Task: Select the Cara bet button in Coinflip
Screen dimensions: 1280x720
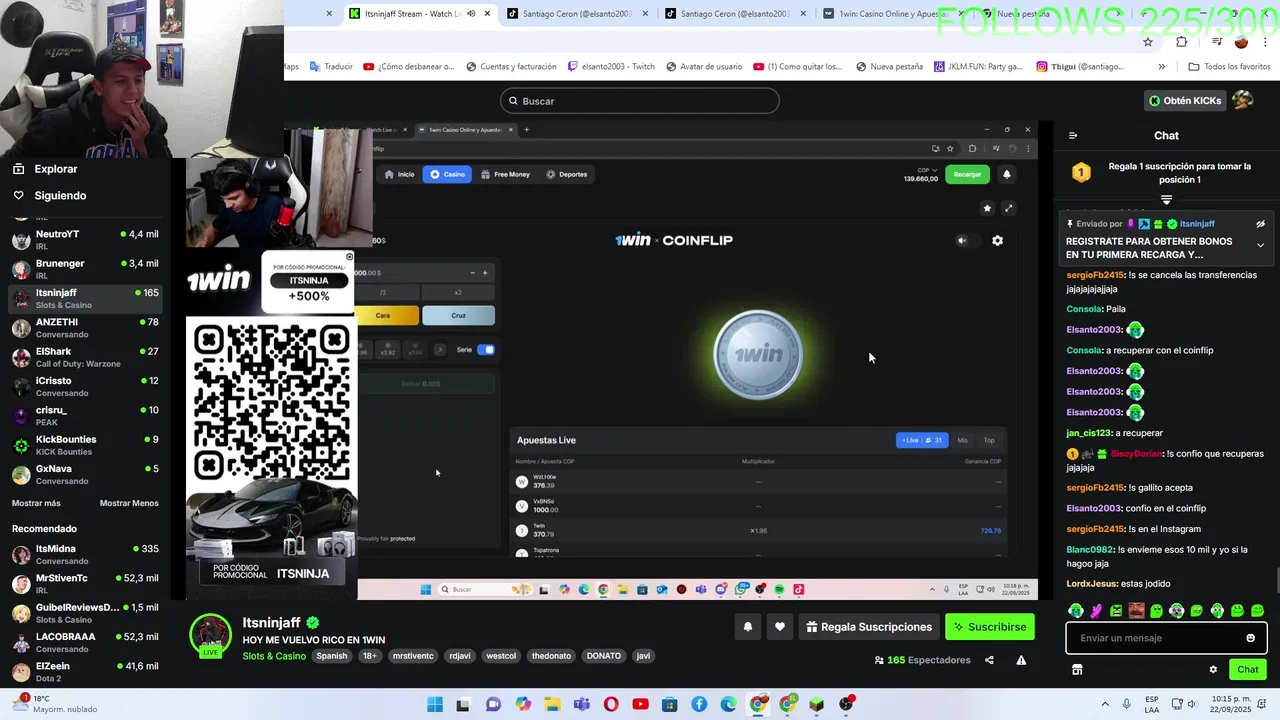Action: point(387,315)
